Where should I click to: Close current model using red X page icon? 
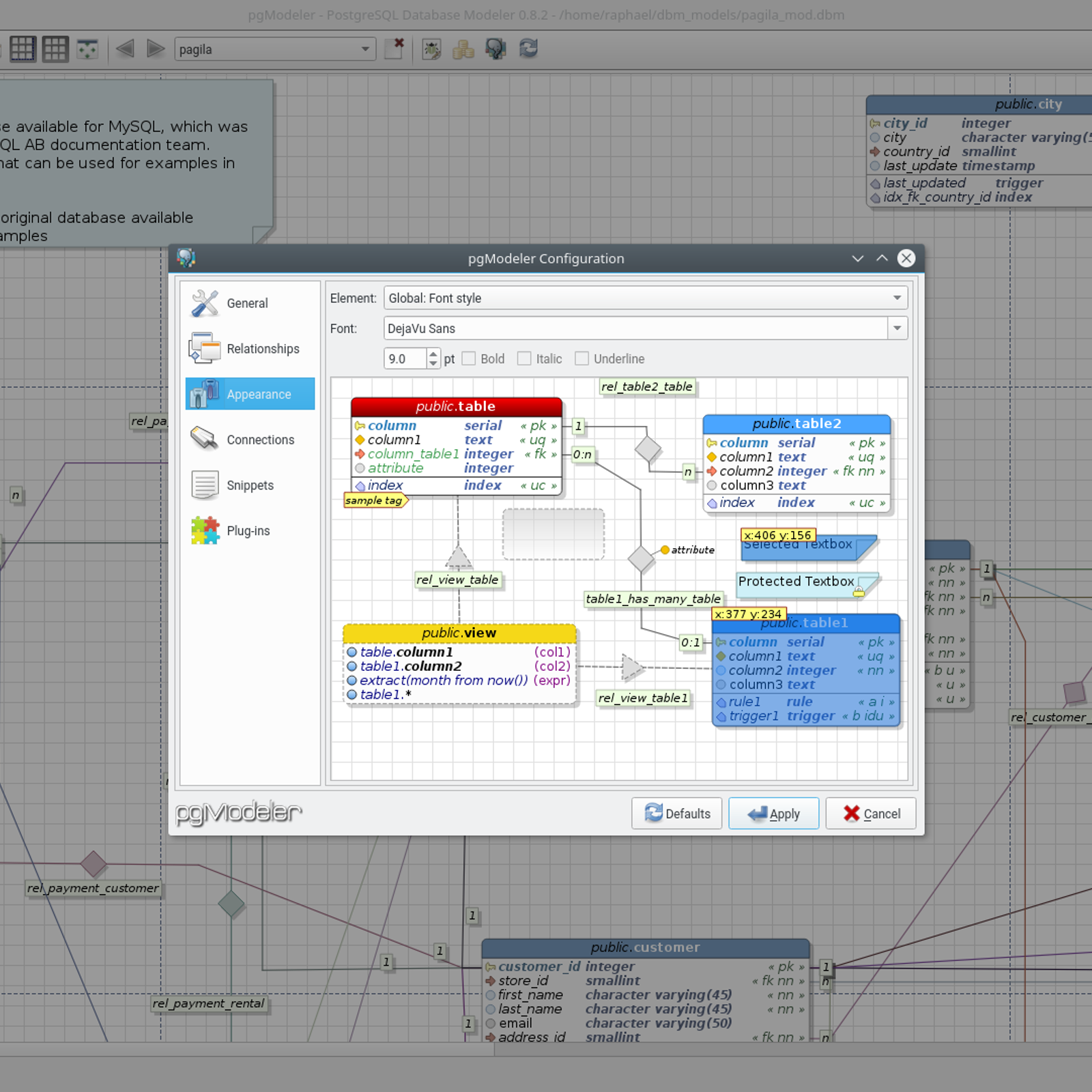pos(394,48)
